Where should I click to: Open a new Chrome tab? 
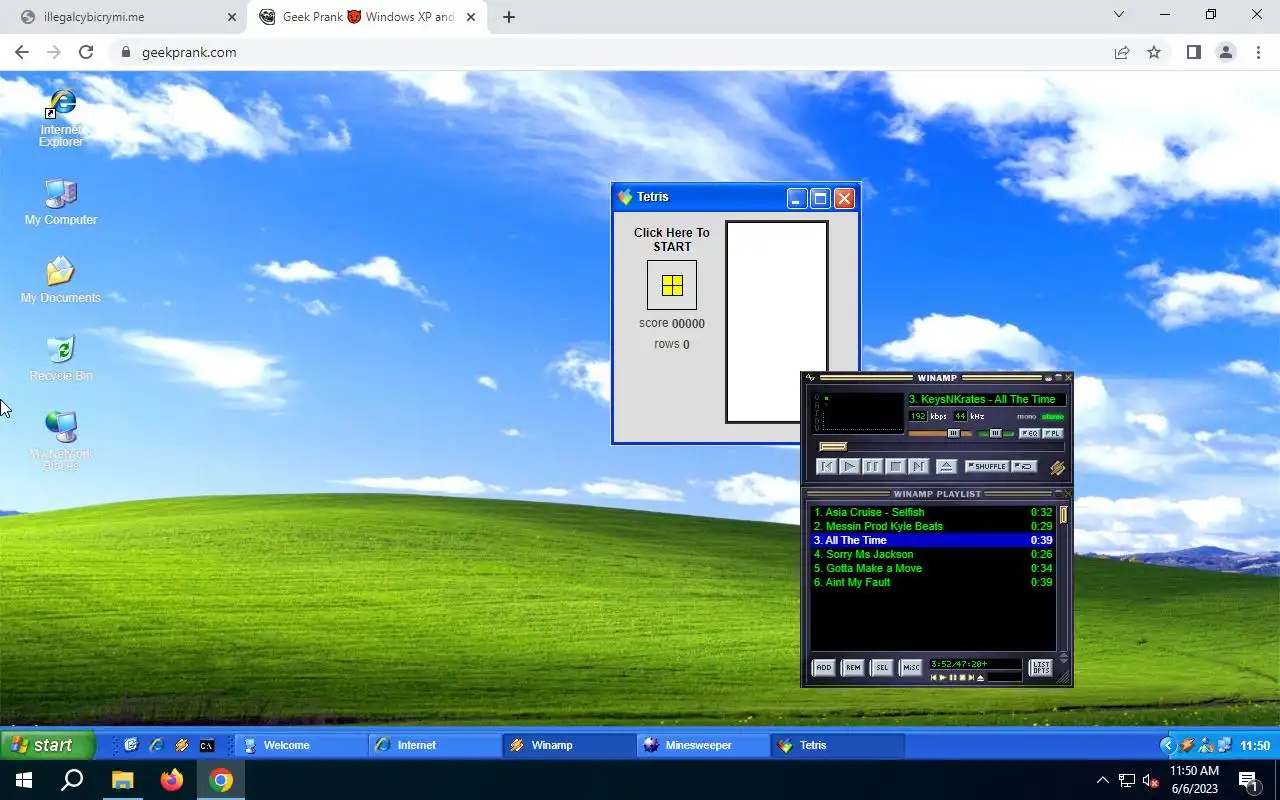point(509,17)
